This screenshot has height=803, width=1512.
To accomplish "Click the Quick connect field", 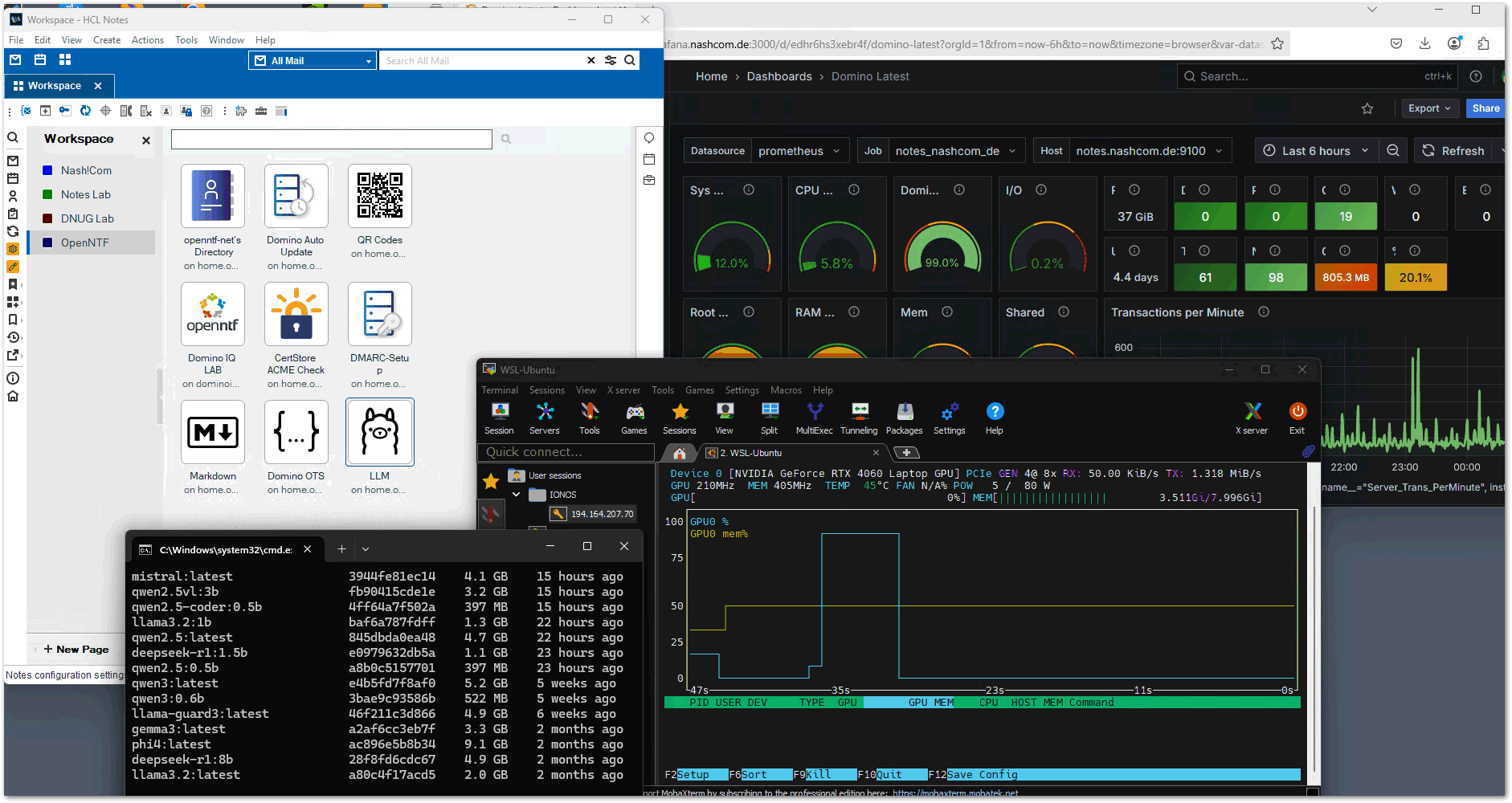I will (566, 452).
